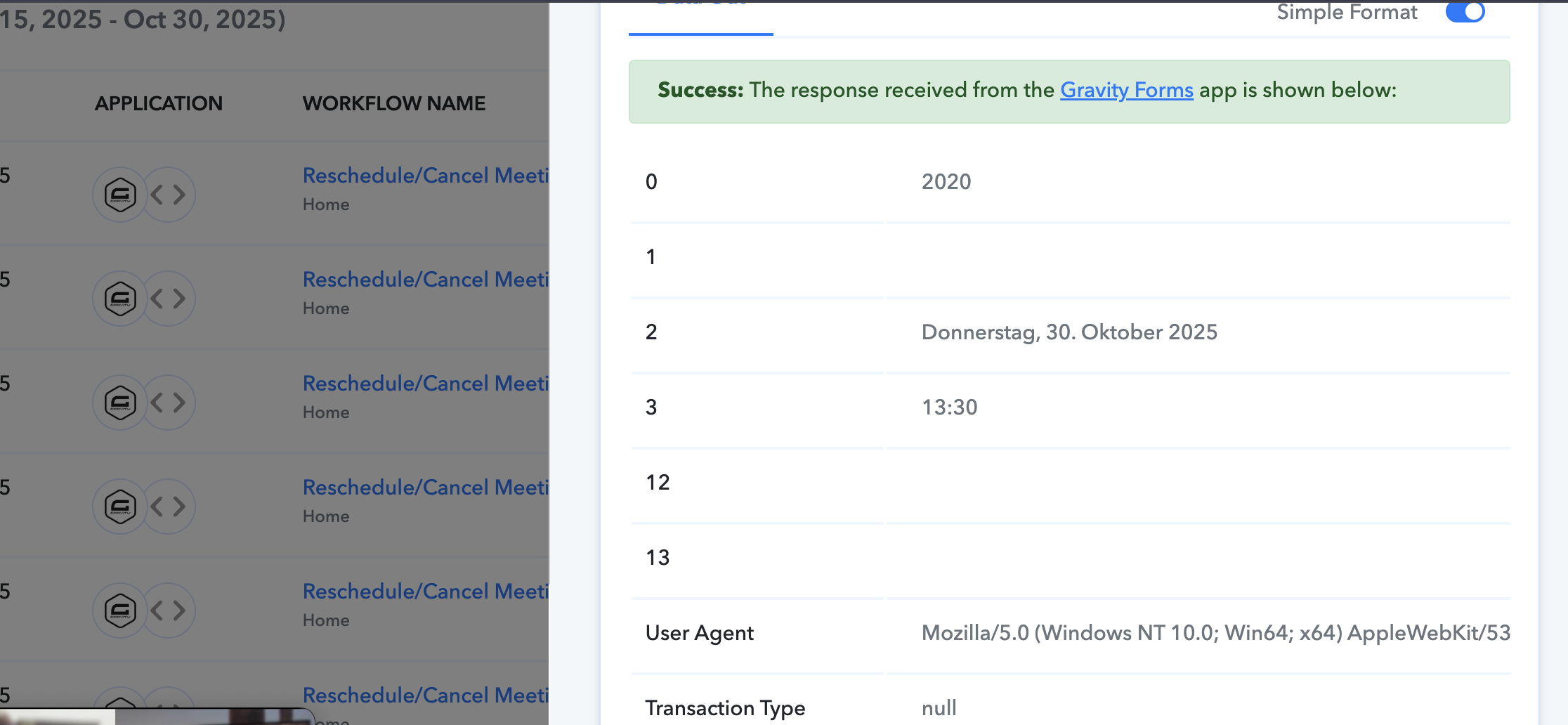Screen dimensions: 1568x725
Task: Open the first Reschedule/Cancel Meeting workflow link
Action: [x=425, y=175]
